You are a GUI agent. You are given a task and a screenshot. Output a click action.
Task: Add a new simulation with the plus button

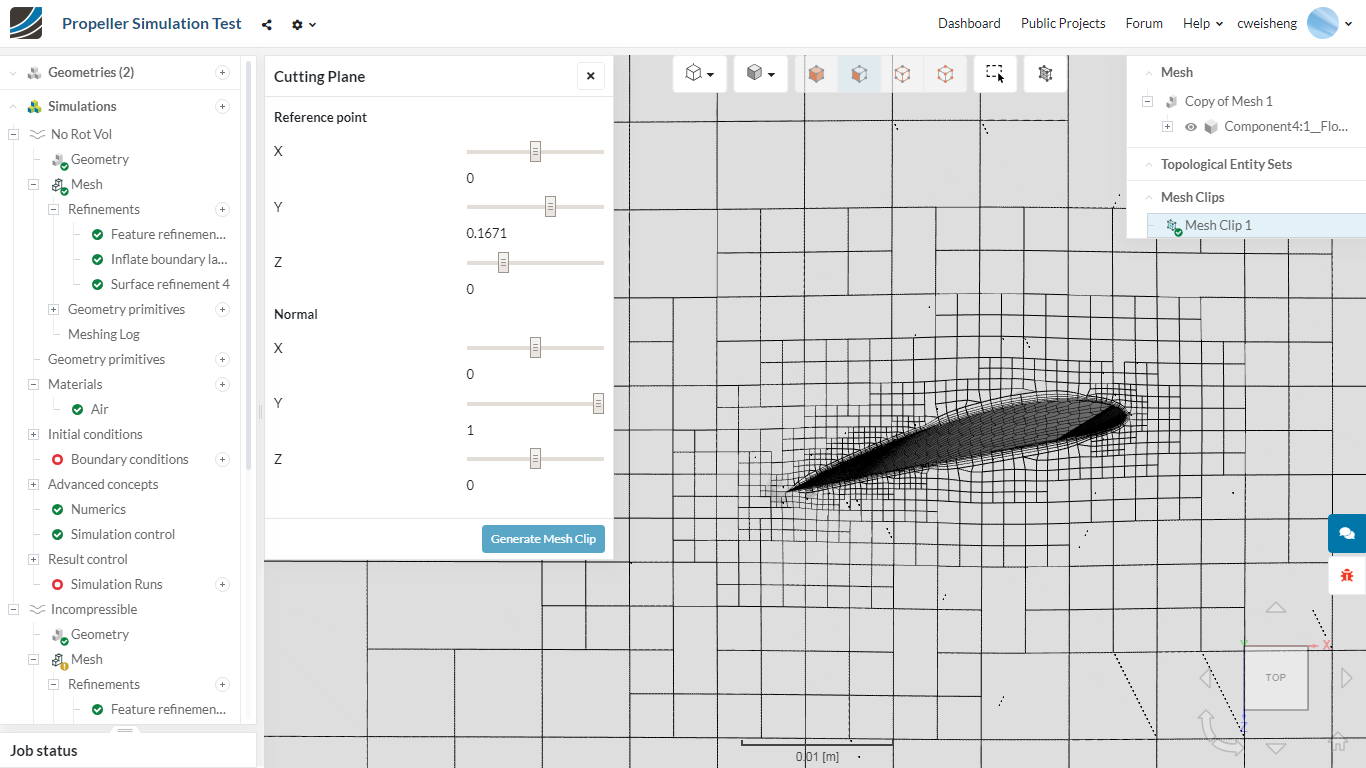tap(222, 107)
